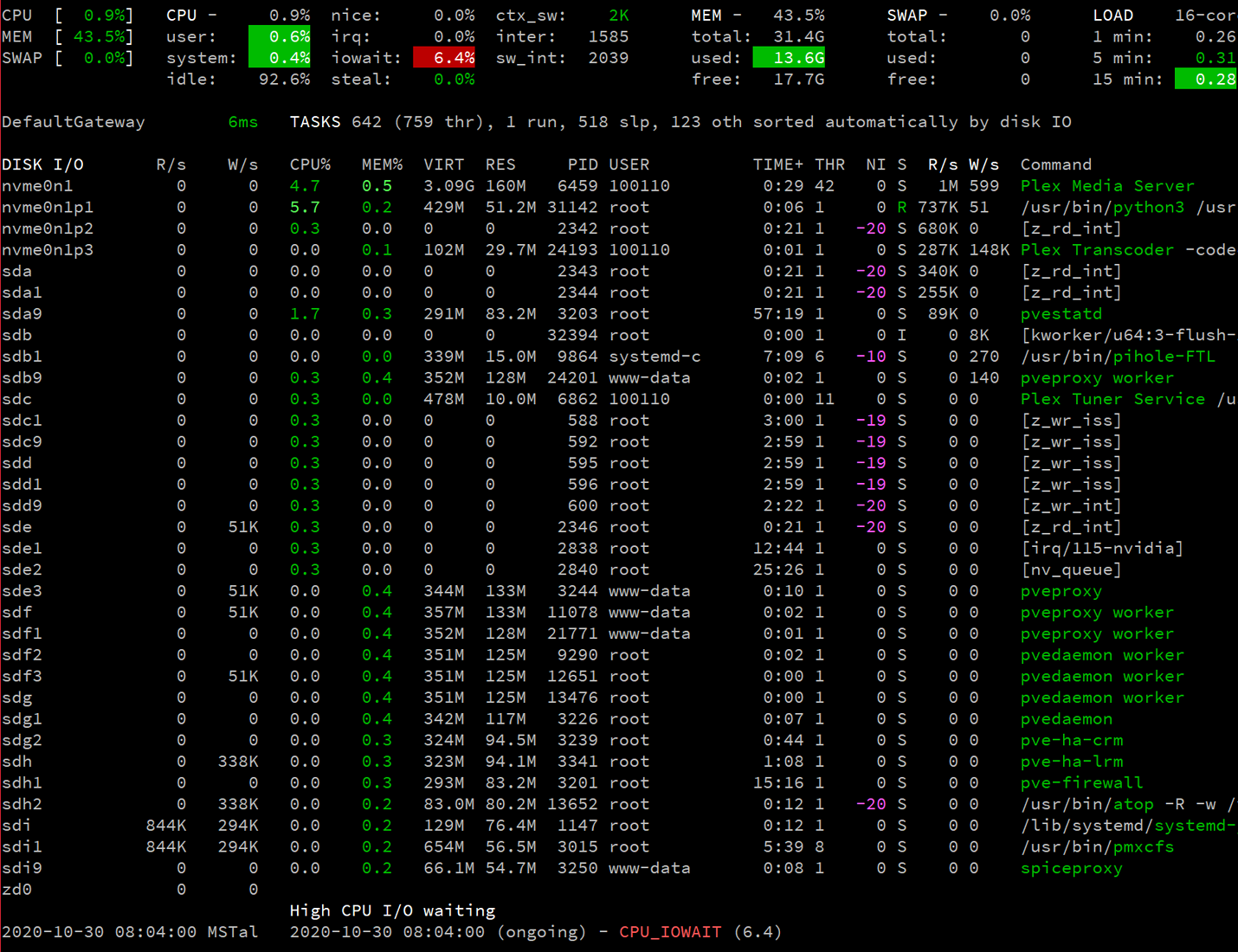Click the Plex Media Server process command
This screenshot has height=952, width=1238.
point(1106,186)
